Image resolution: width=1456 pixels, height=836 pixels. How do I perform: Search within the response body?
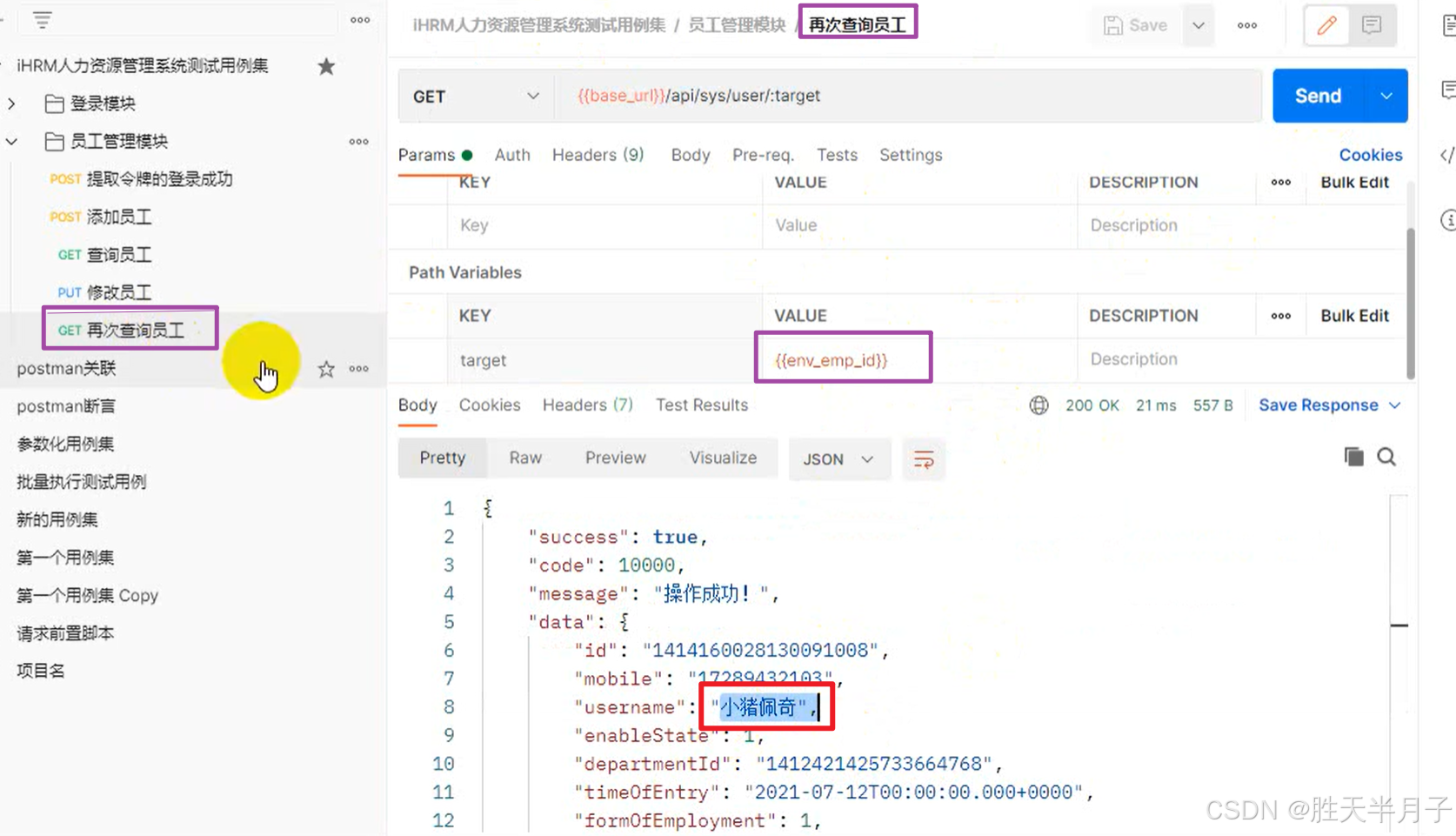(x=1386, y=457)
